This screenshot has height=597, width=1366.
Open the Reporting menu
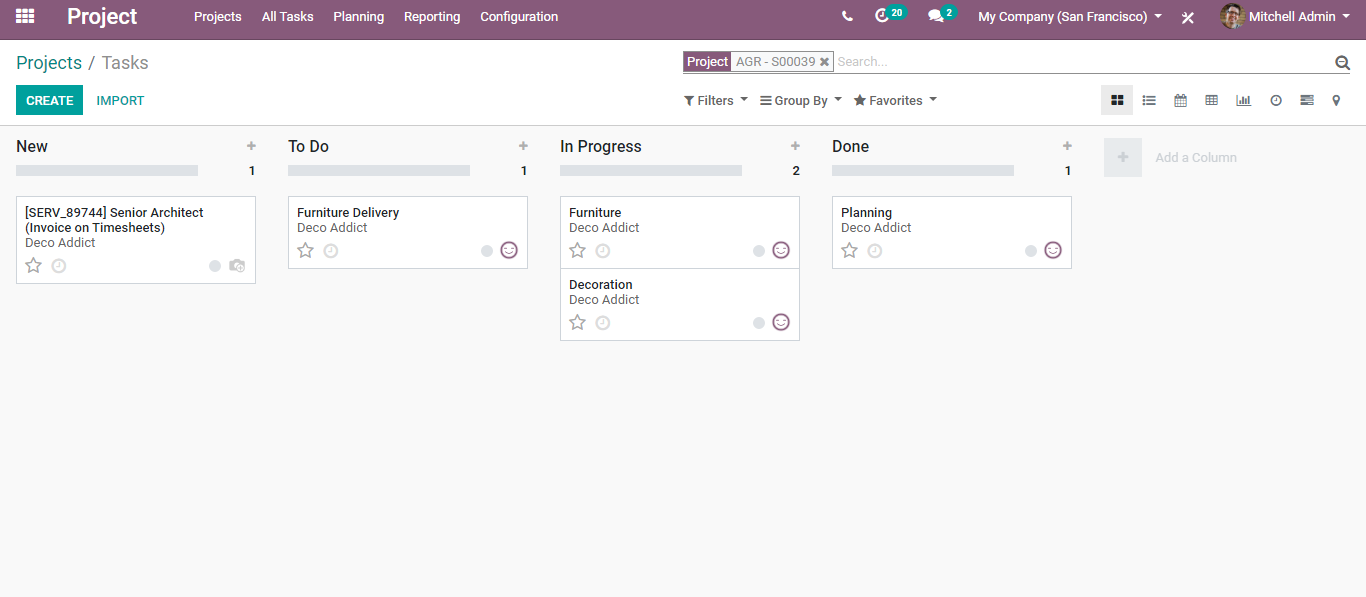pyautogui.click(x=432, y=16)
